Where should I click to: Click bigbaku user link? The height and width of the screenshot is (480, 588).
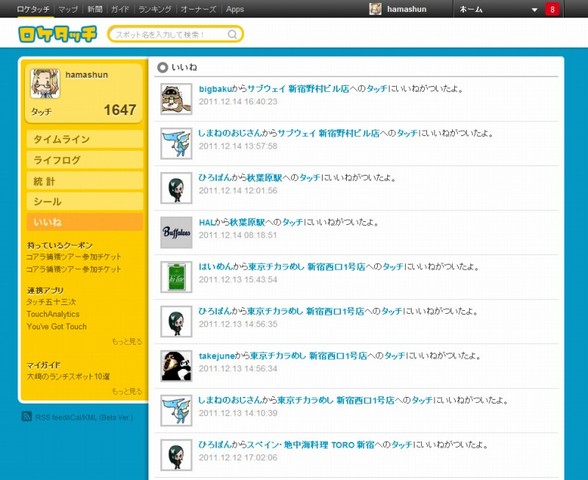(215, 89)
